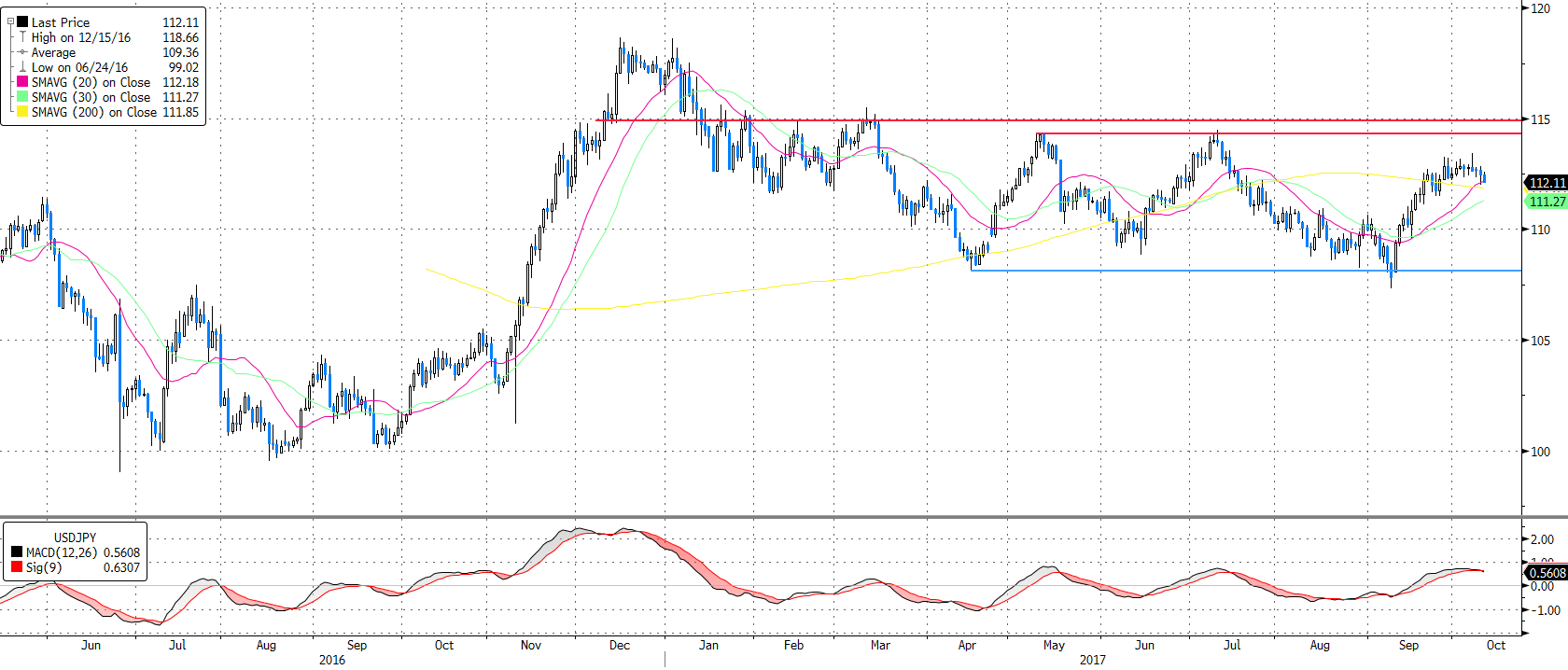Screen dimensions: 1568x670
Task: Click the High marker icon in legend
Action: click(x=22, y=37)
